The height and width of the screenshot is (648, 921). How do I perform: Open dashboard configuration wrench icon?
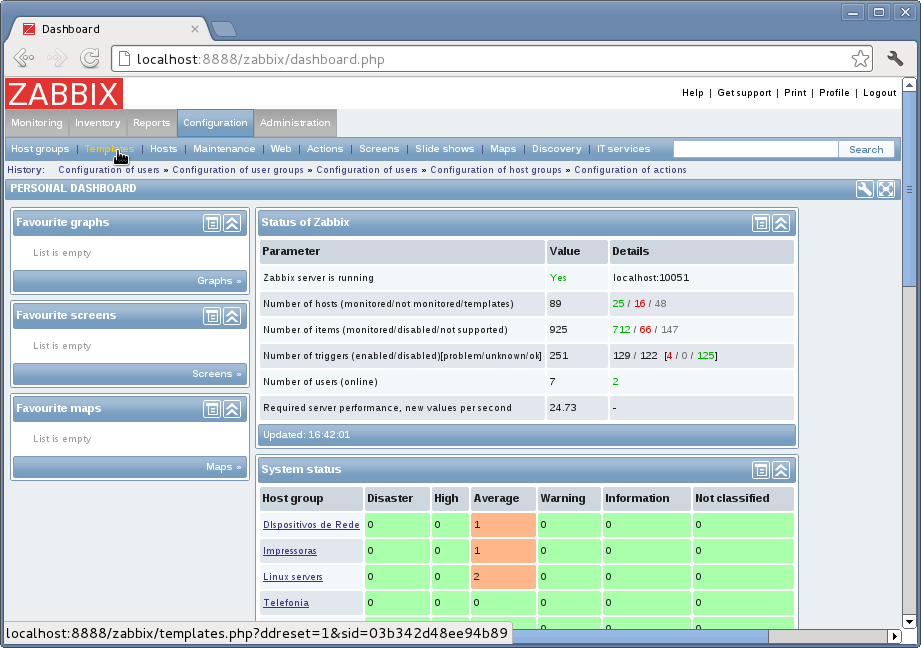865,189
